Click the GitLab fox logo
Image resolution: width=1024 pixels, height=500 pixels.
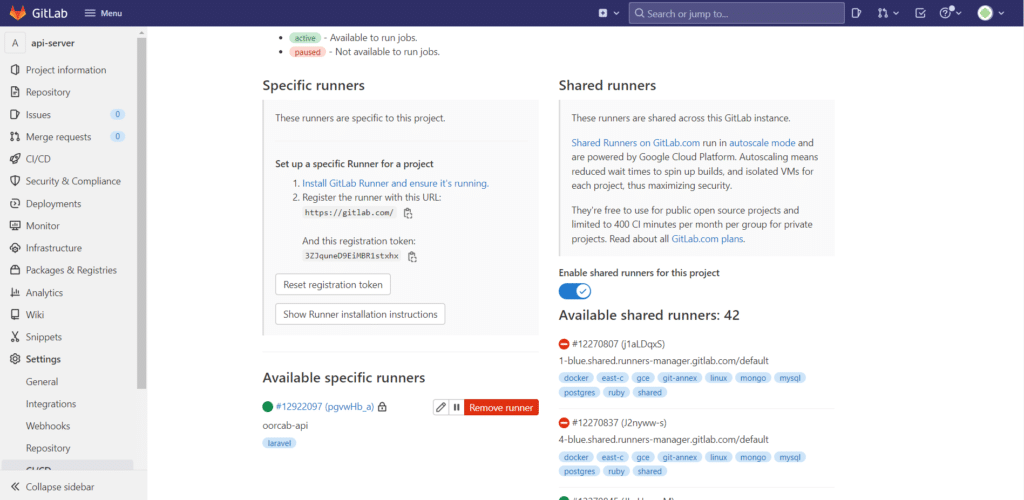[18, 13]
